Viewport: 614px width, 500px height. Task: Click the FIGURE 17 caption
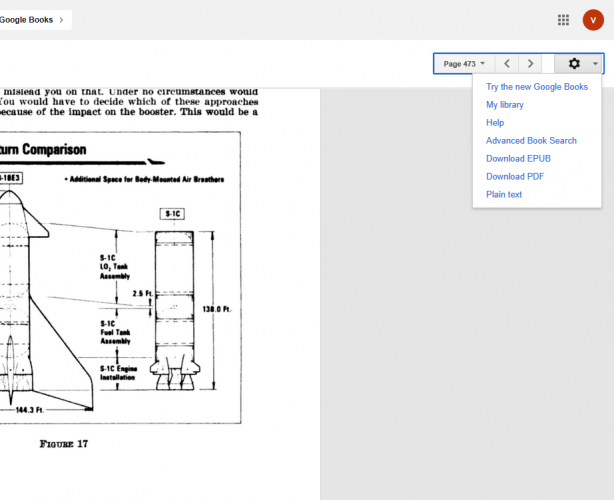point(64,444)
